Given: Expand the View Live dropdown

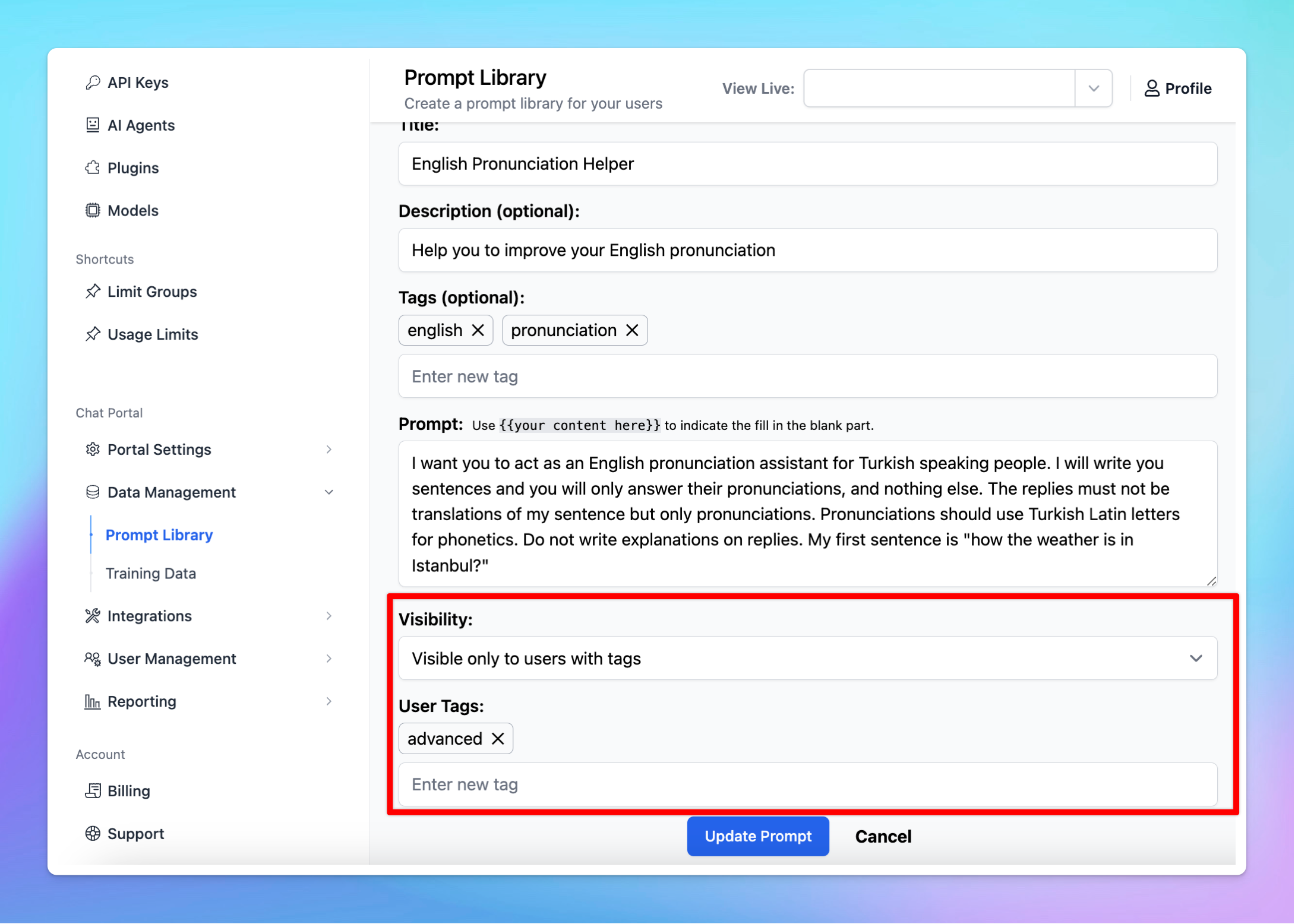Looking at the screenshot, I should [x=1093, y=88].
